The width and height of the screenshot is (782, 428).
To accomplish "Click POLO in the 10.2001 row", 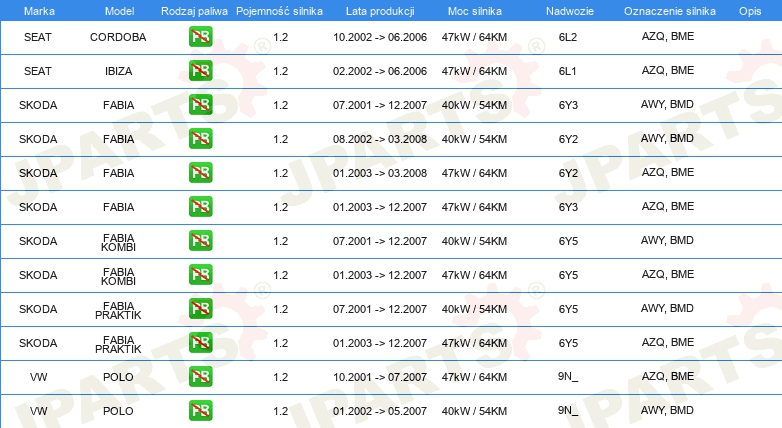I will [x=118, y=377].
